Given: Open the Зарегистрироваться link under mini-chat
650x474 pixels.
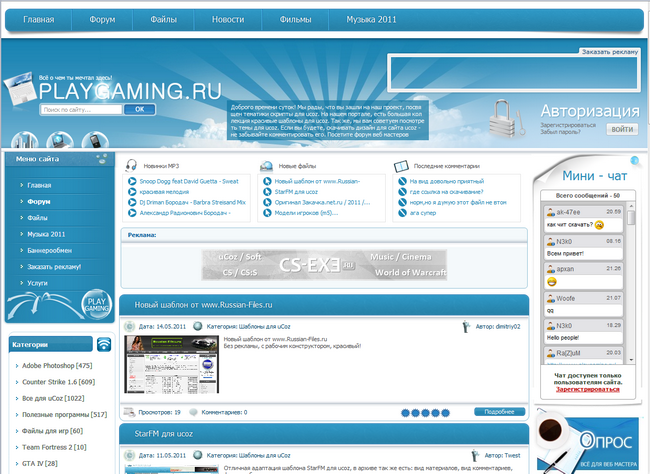Looking at the screenshot, I should tap(588, 389).
